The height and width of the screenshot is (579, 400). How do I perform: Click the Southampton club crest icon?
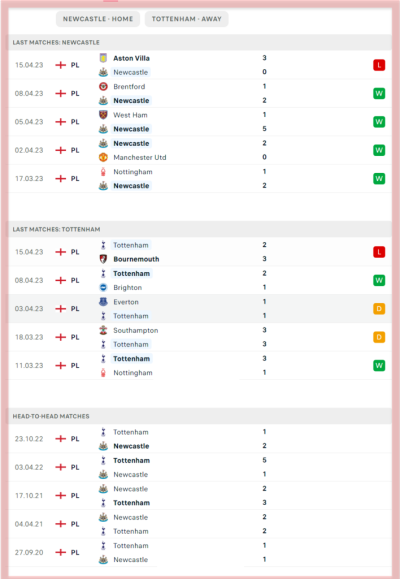point(103,330)
